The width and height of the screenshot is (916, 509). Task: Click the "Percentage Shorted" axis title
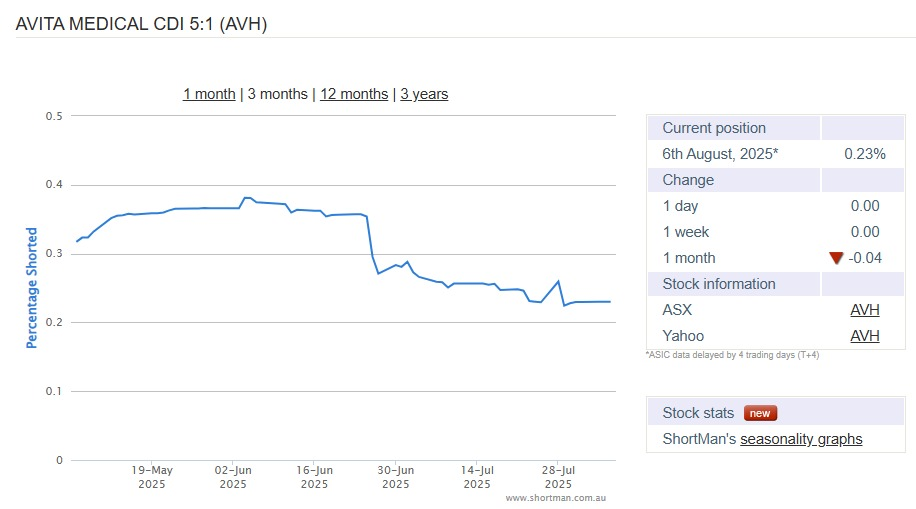[31, 287]
